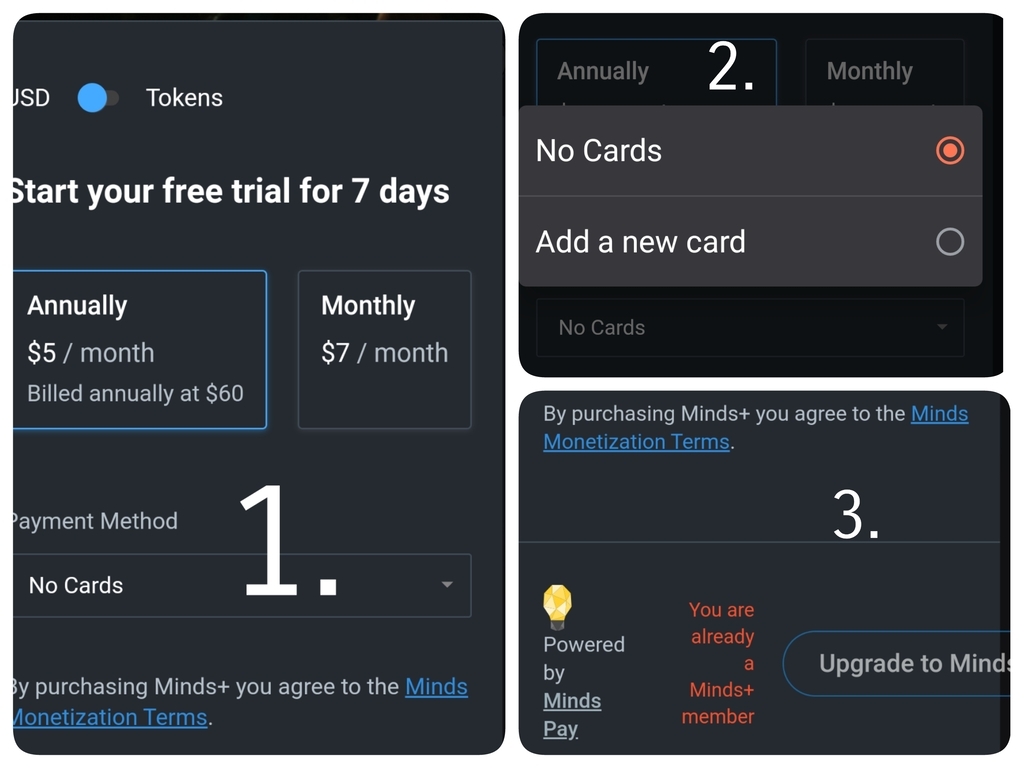1024x768 pixels.
Task: Click the Tokens label beside the switch
Action: coord(184,98)
